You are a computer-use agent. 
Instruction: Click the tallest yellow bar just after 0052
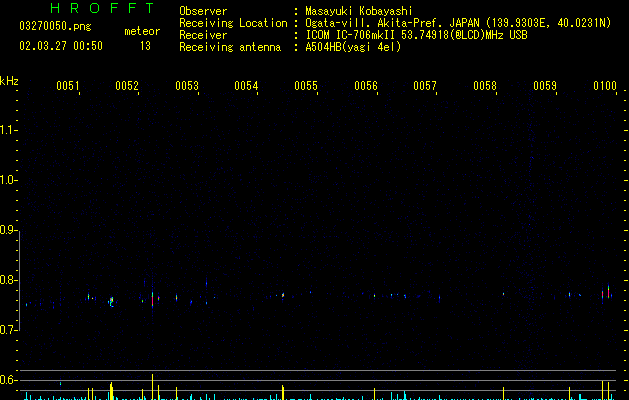click(x=152, y=387)
